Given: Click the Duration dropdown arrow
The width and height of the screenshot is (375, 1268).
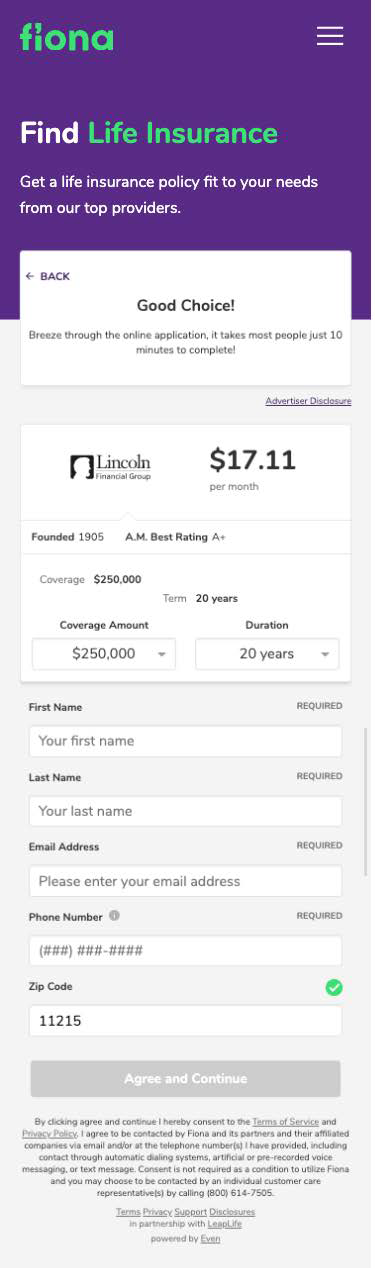Looking at the screenshot, I should tap(325, 655).
